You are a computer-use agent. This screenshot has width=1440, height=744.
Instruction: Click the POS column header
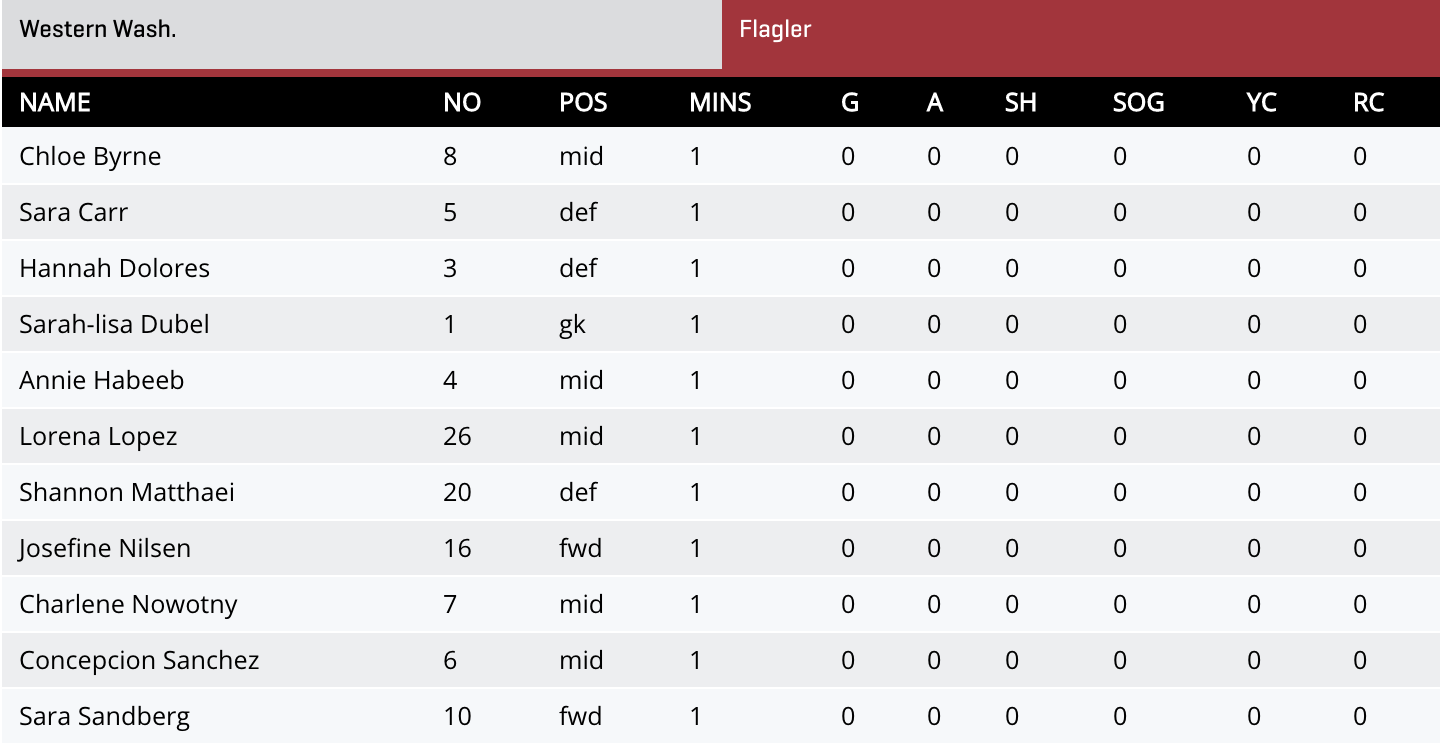(583, 102)
